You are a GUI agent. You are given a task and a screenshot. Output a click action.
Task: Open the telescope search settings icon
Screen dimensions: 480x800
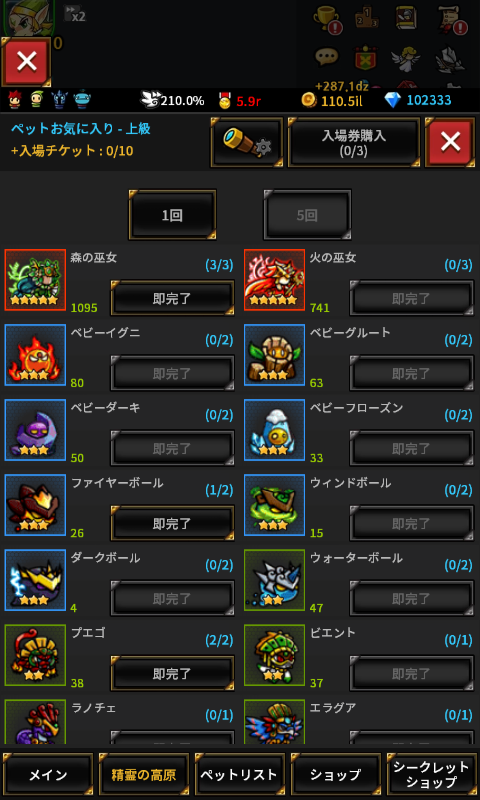(x=246, y=143)
